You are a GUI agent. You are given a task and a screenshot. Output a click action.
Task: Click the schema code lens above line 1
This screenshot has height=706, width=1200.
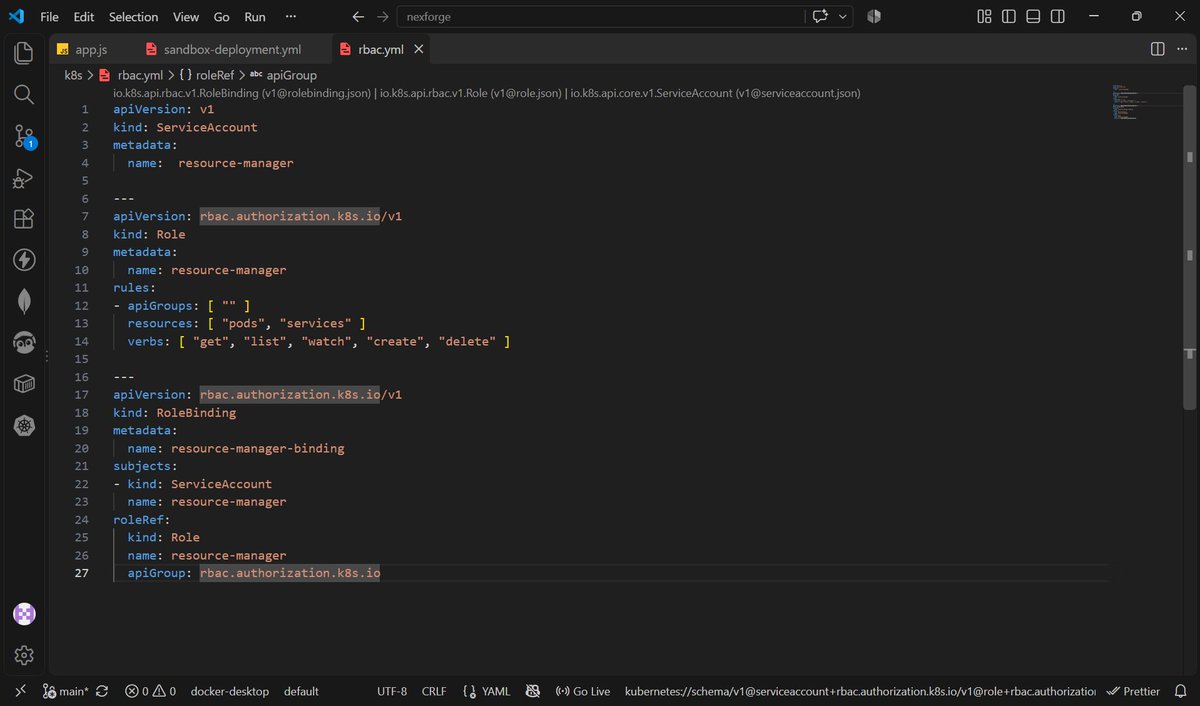coord(487,93)
